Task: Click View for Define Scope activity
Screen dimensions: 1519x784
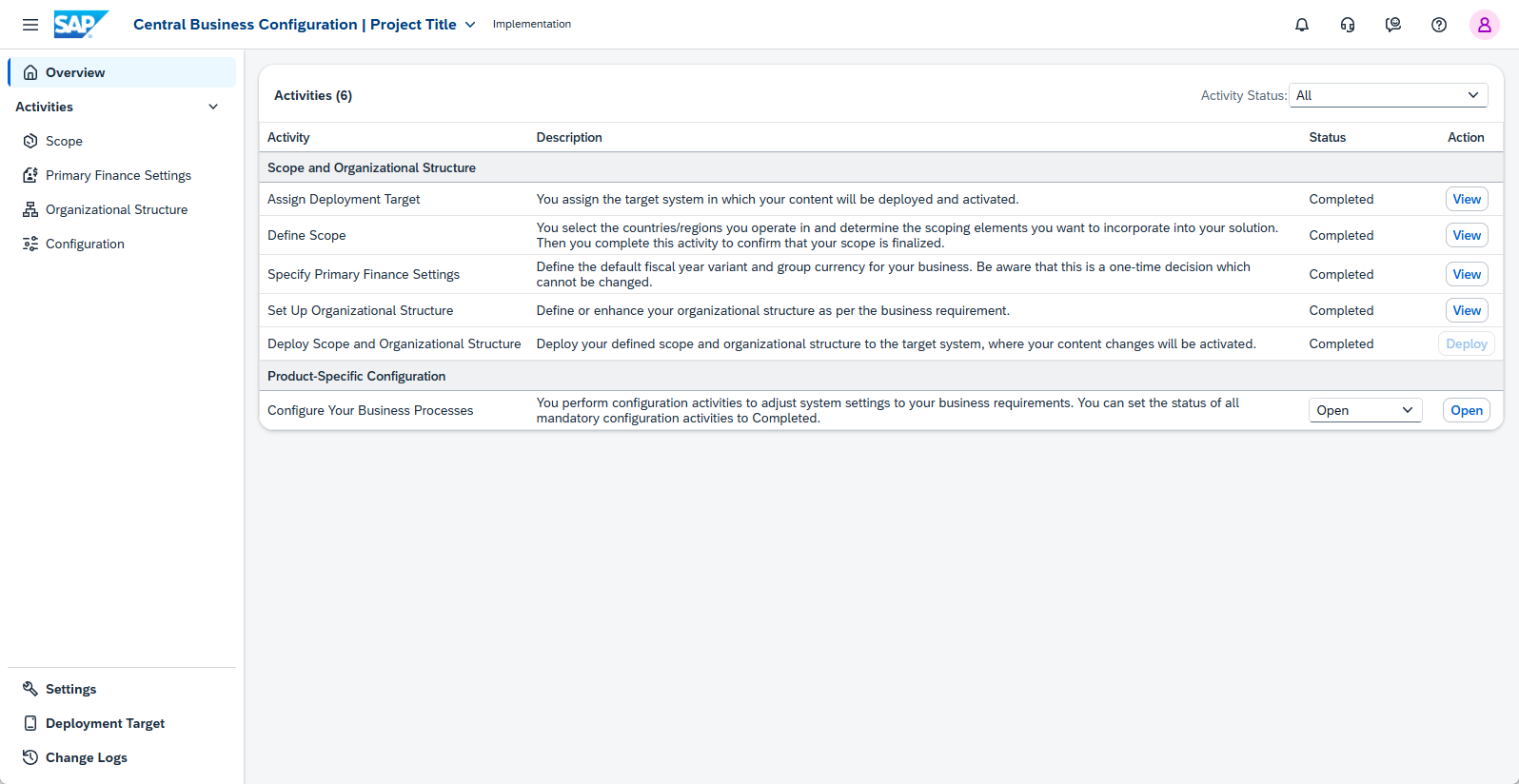Action: pos(1467,235)
